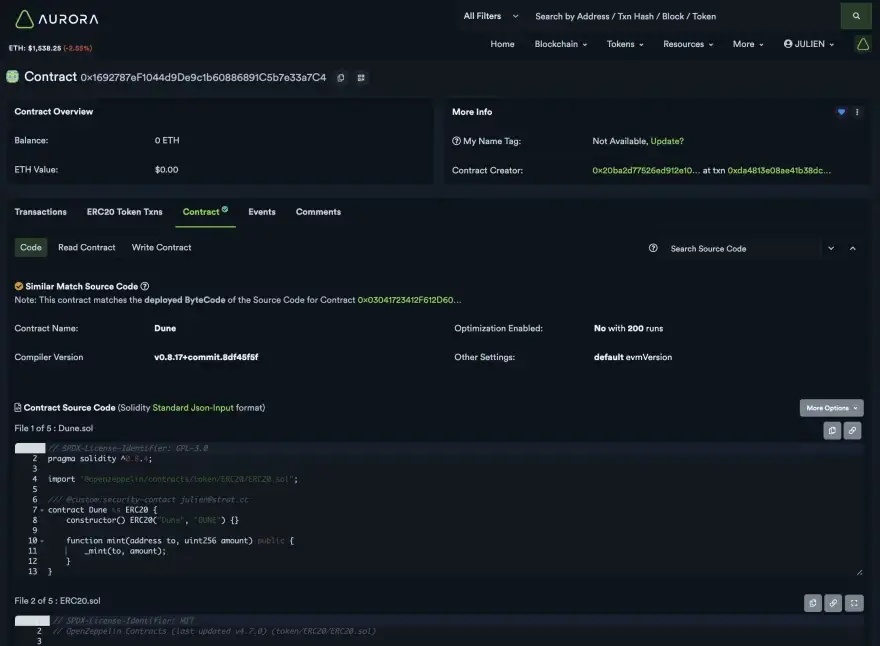Jump to next source code search match
This screenshot has width=880, height=646.
[831, 248]
